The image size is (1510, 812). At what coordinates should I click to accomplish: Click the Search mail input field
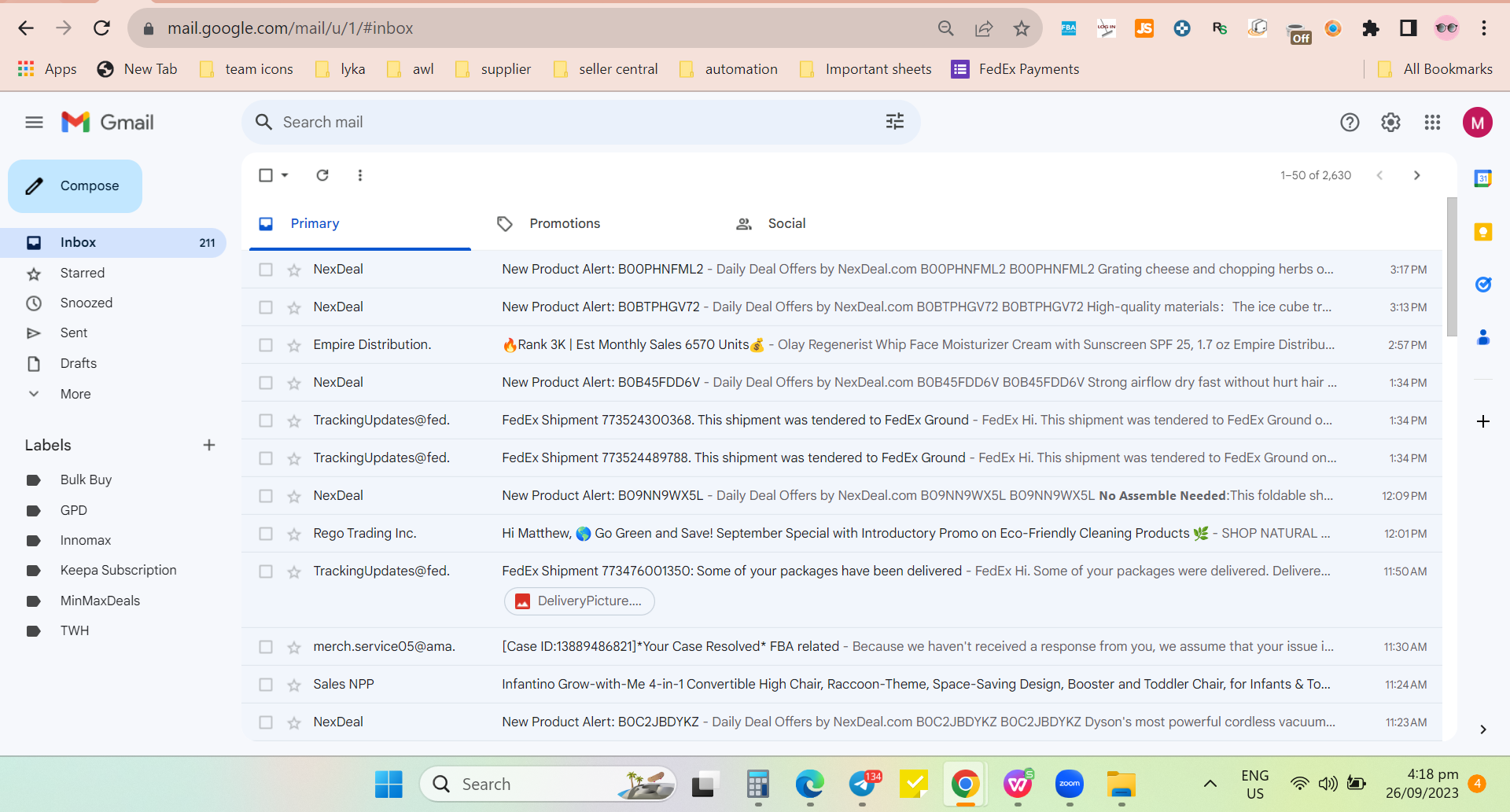tap(582, 123)
